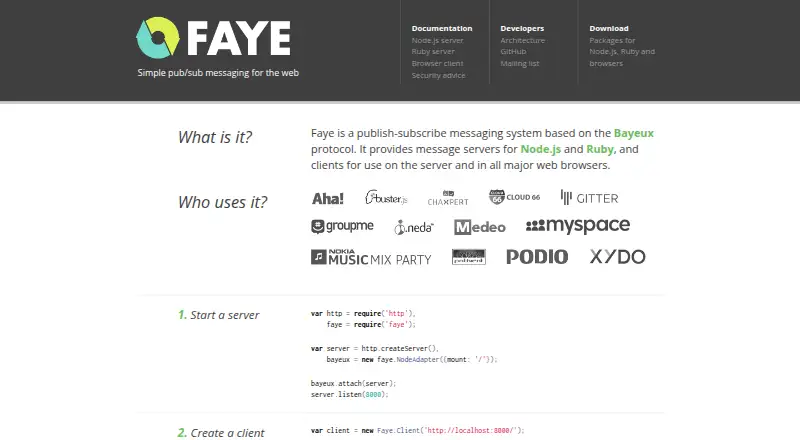Image resolution: width=800 pixels, height=440 pixels.
Task: Click the FAYE wordmark in header
Action: [239, 38]
